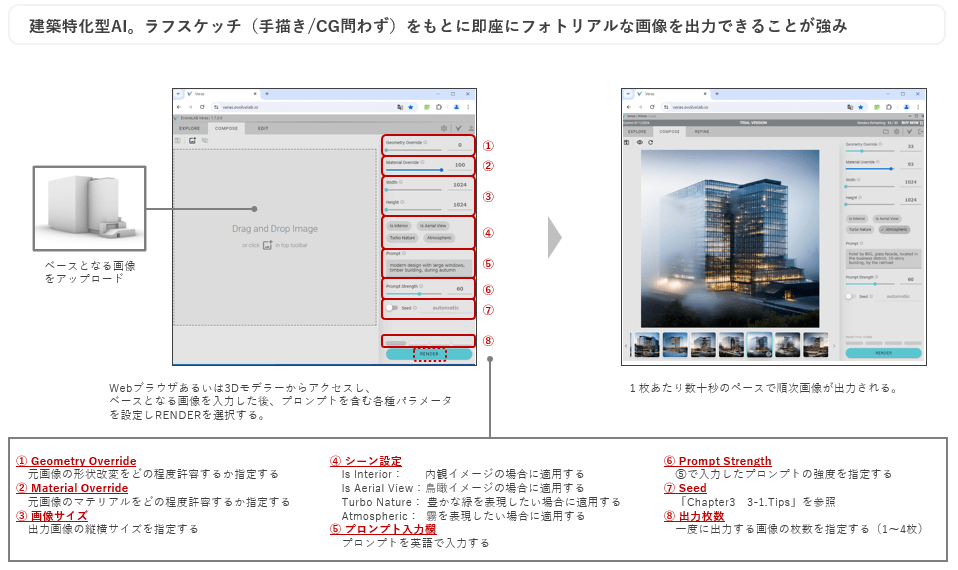Click bookmark star in the right browser address bar
The image size is (958, 570).
point(862,106)
